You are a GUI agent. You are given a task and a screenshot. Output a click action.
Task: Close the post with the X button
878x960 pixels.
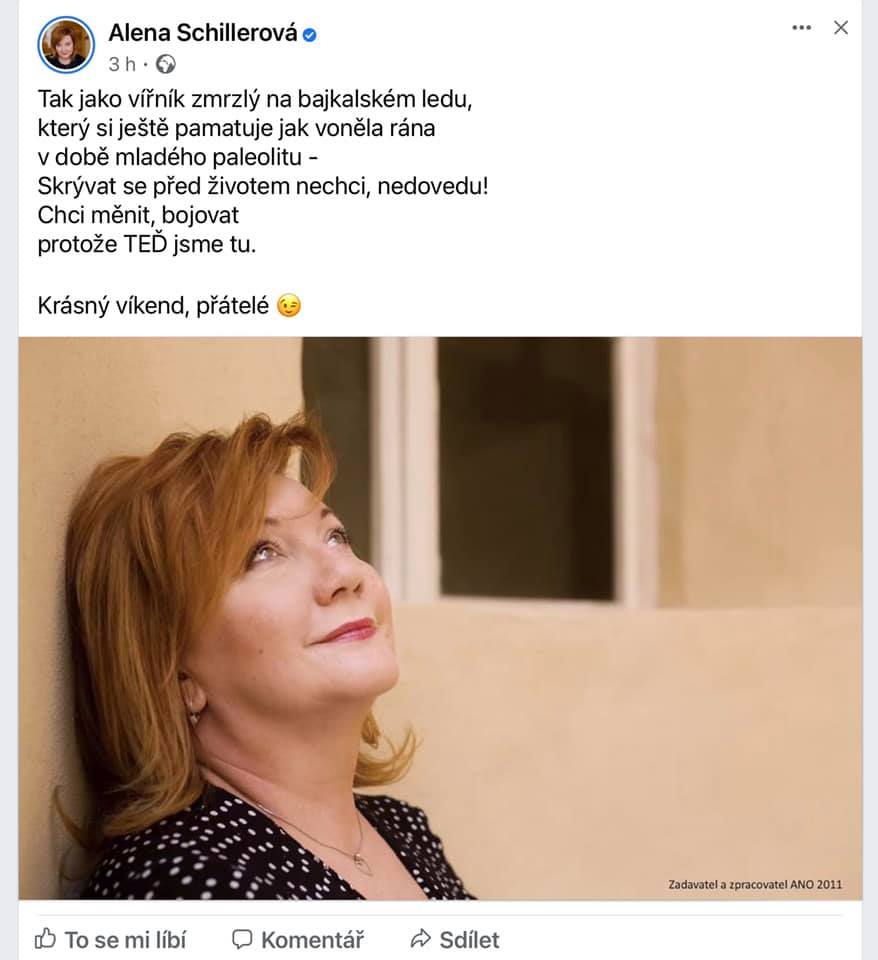pyautogui.click(x=841, y=28)
